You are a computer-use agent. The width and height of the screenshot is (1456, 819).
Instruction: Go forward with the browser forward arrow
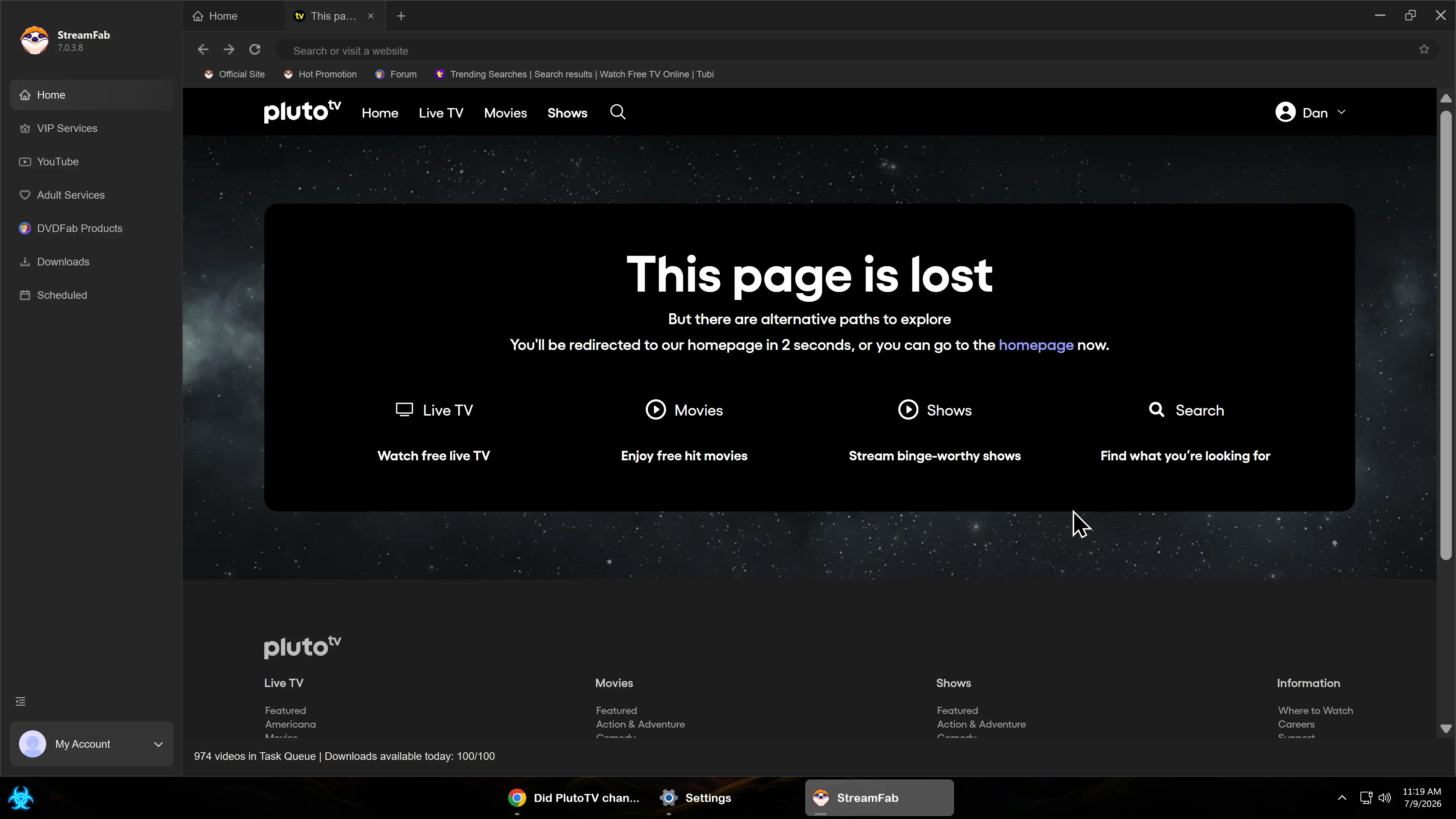229,50
